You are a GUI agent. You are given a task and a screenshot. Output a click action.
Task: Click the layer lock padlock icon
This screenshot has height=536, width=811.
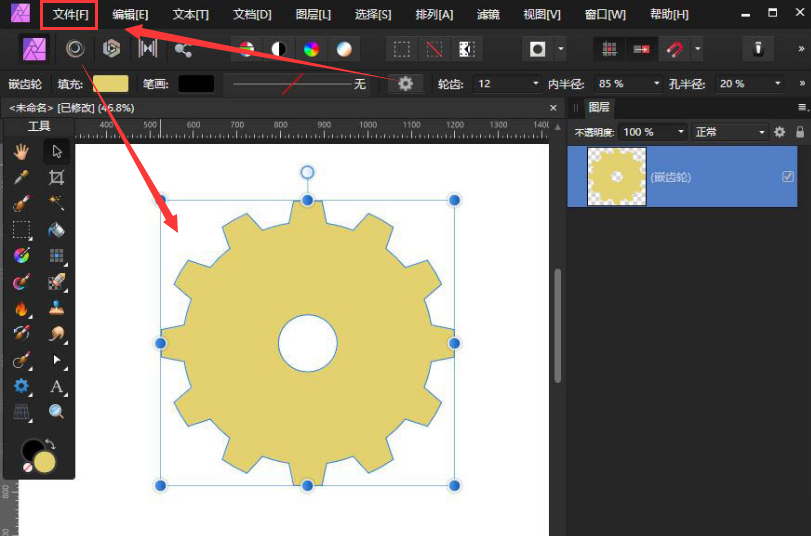coord(799,132)
